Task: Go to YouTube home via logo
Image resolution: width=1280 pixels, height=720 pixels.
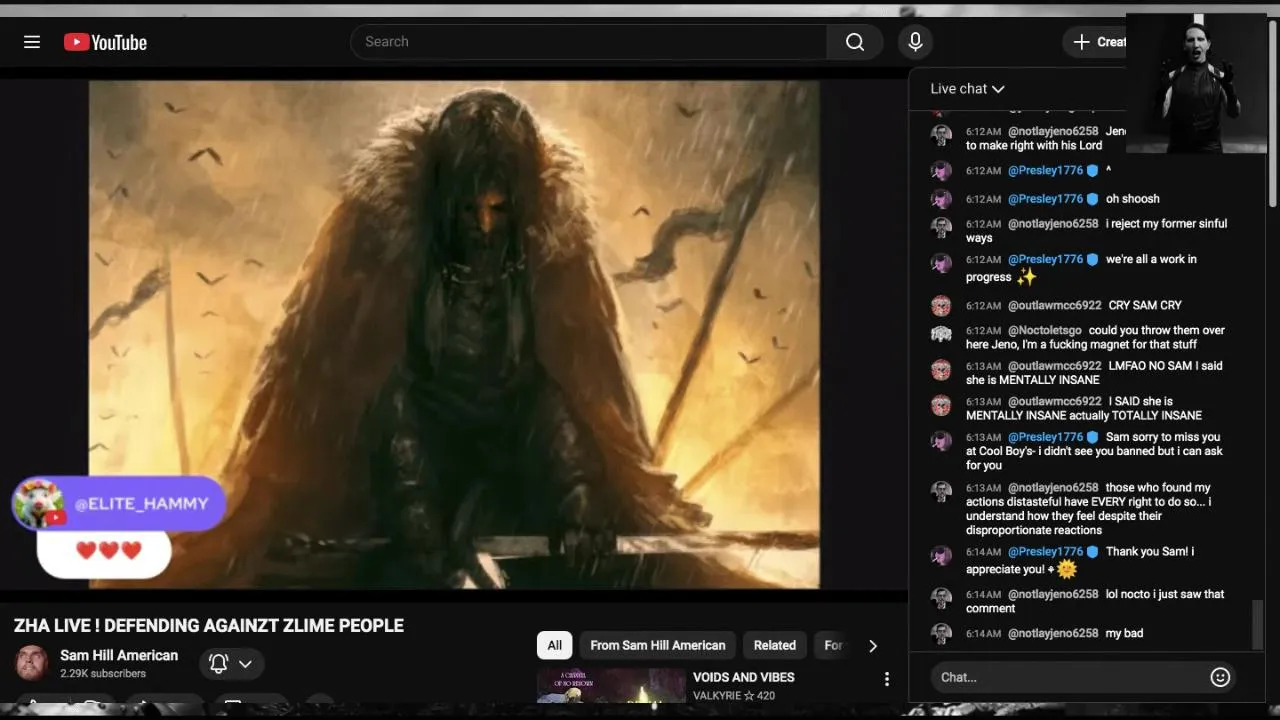Action: click(105, 42)
